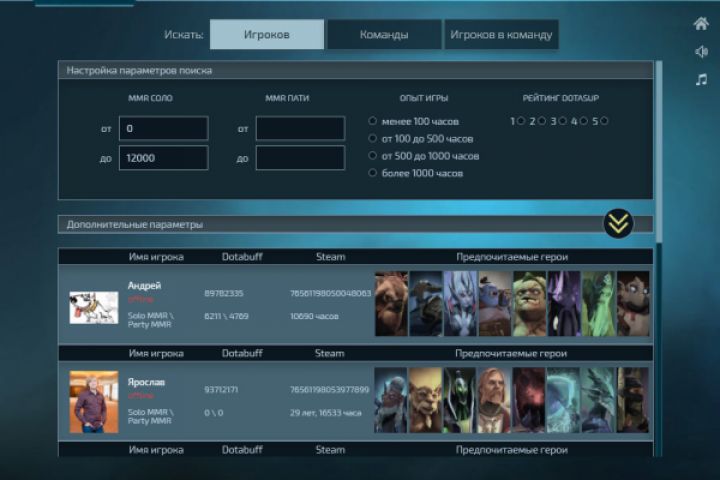
Task: Select last hero portrait in Ярослав's row
Action: tap(632, 400)
